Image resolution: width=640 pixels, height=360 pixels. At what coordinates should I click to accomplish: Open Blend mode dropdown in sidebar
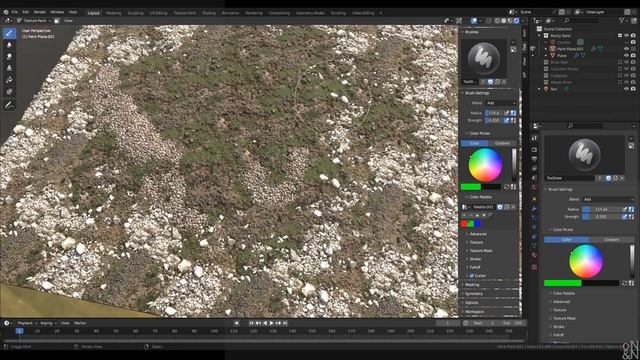click(501, 103)
